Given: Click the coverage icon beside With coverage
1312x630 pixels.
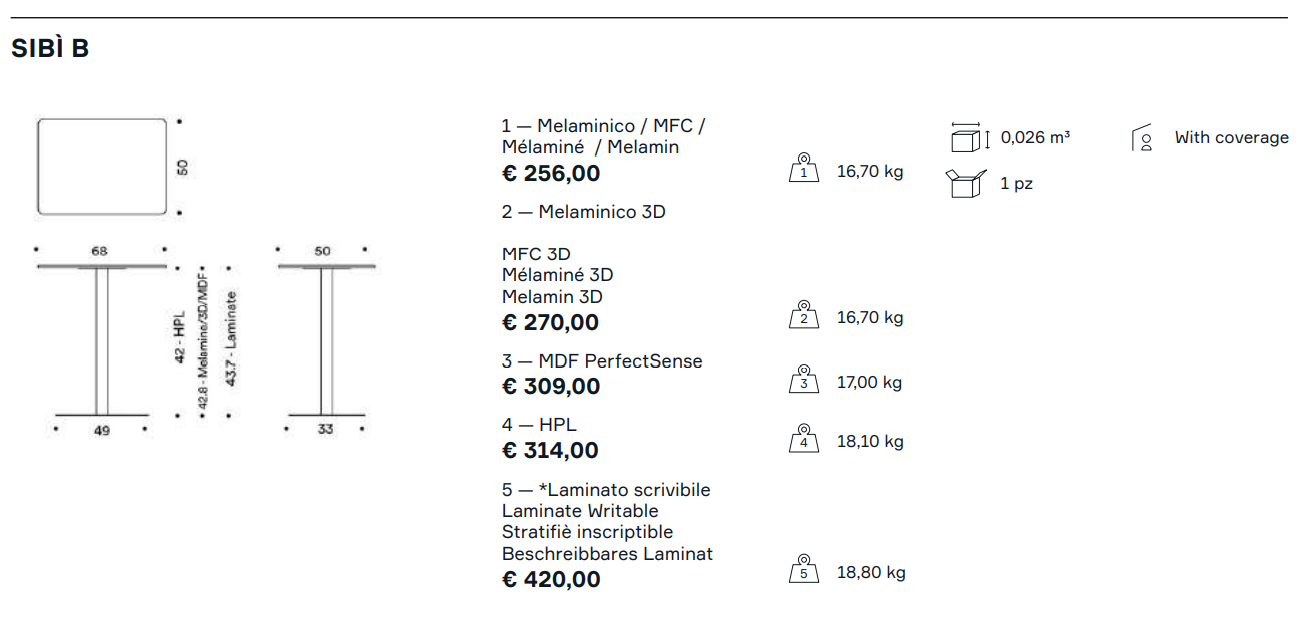Looking at the screenshot, I should click(x=1143, y=138).
